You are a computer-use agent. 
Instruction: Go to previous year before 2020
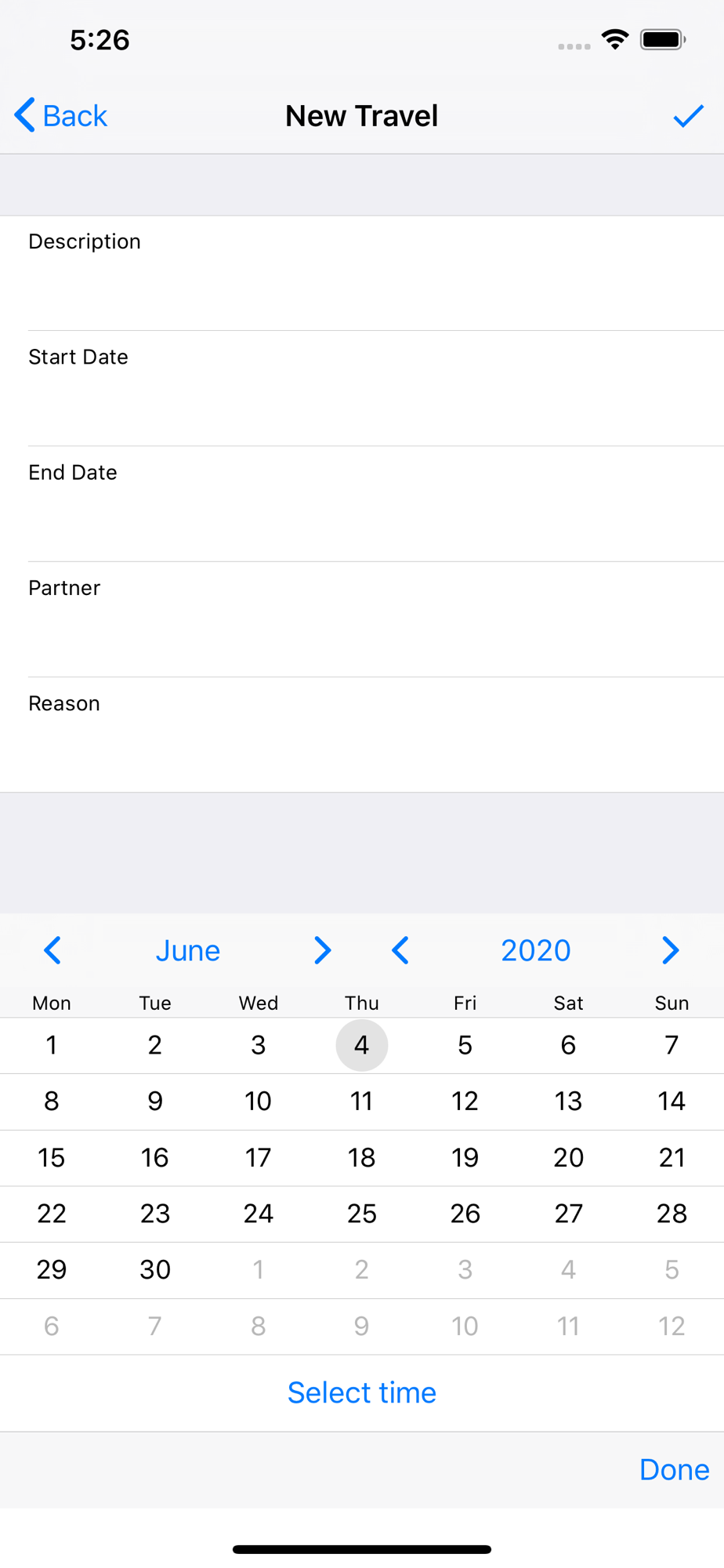400,950
